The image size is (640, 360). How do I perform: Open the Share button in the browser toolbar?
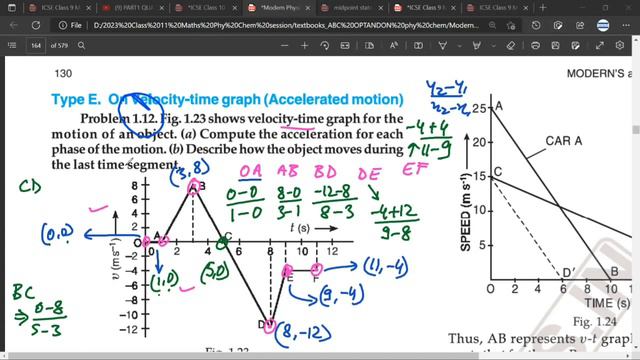pyautogui.click(x=580, y=25)
